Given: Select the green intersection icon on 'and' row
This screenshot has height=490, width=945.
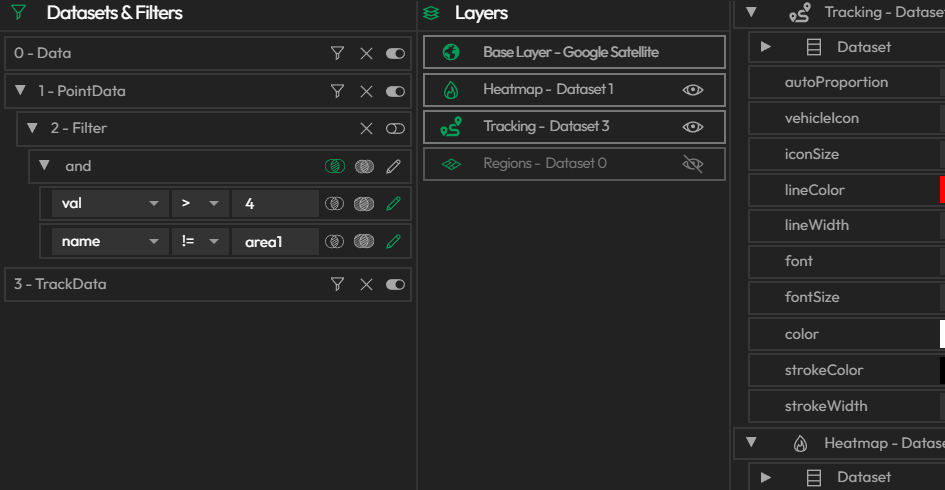Looking at the screenshot, I should (335, 166).
